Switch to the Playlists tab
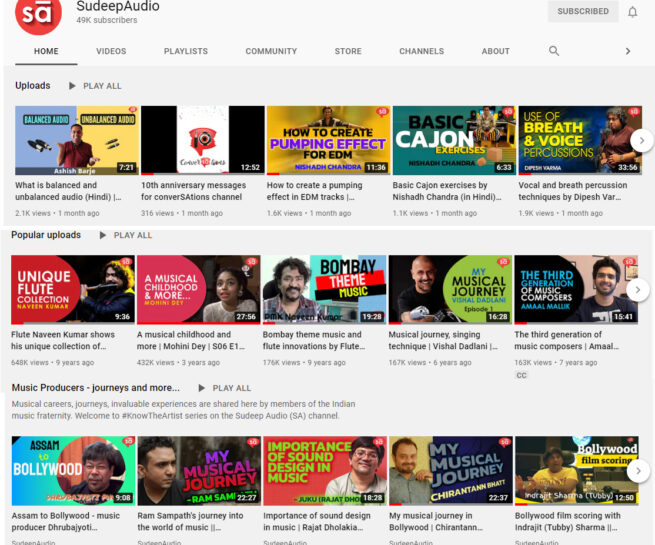Image resolution: width=655 pixels, height=545 pixels. pos(186,51)
